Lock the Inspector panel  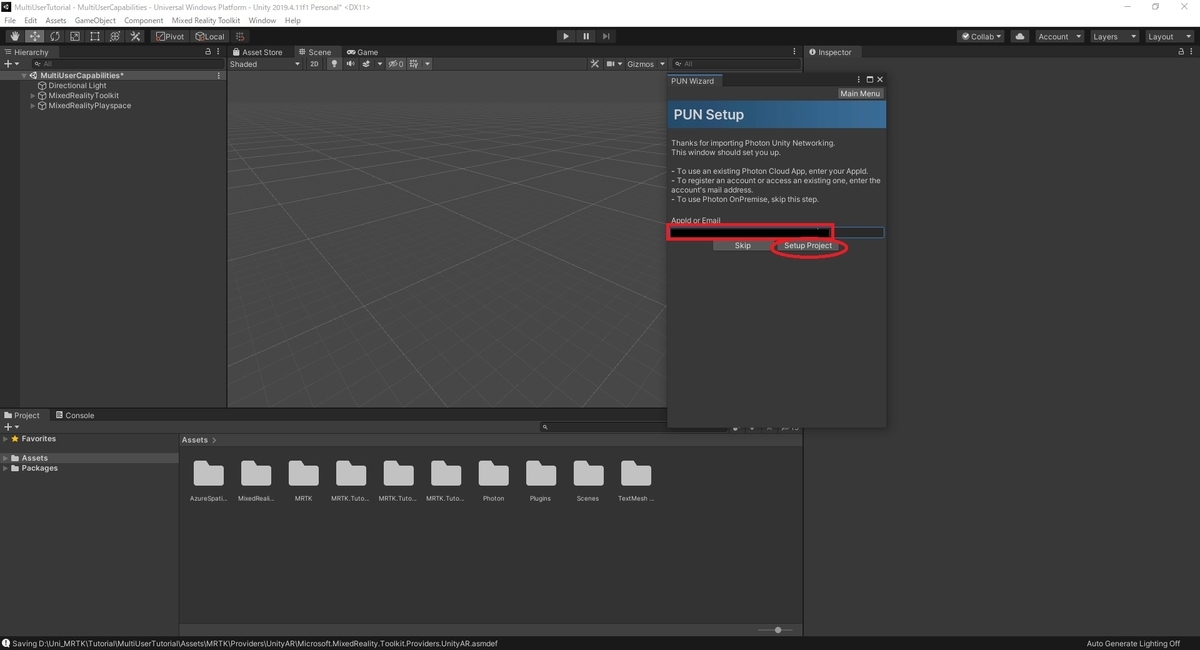1183,52
